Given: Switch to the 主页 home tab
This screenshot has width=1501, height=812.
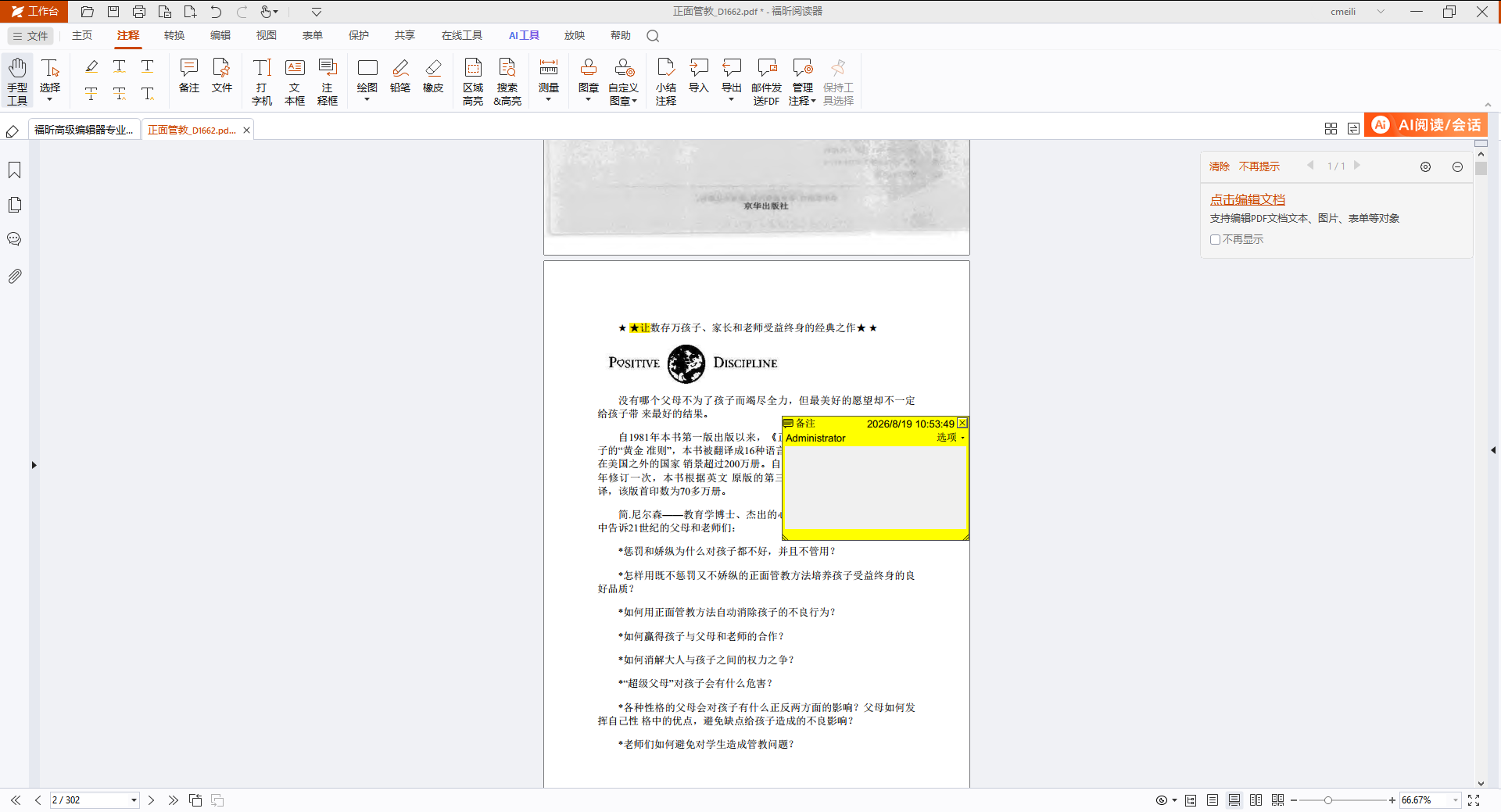Looking at the screenshot, I should [x=82, y=36].
